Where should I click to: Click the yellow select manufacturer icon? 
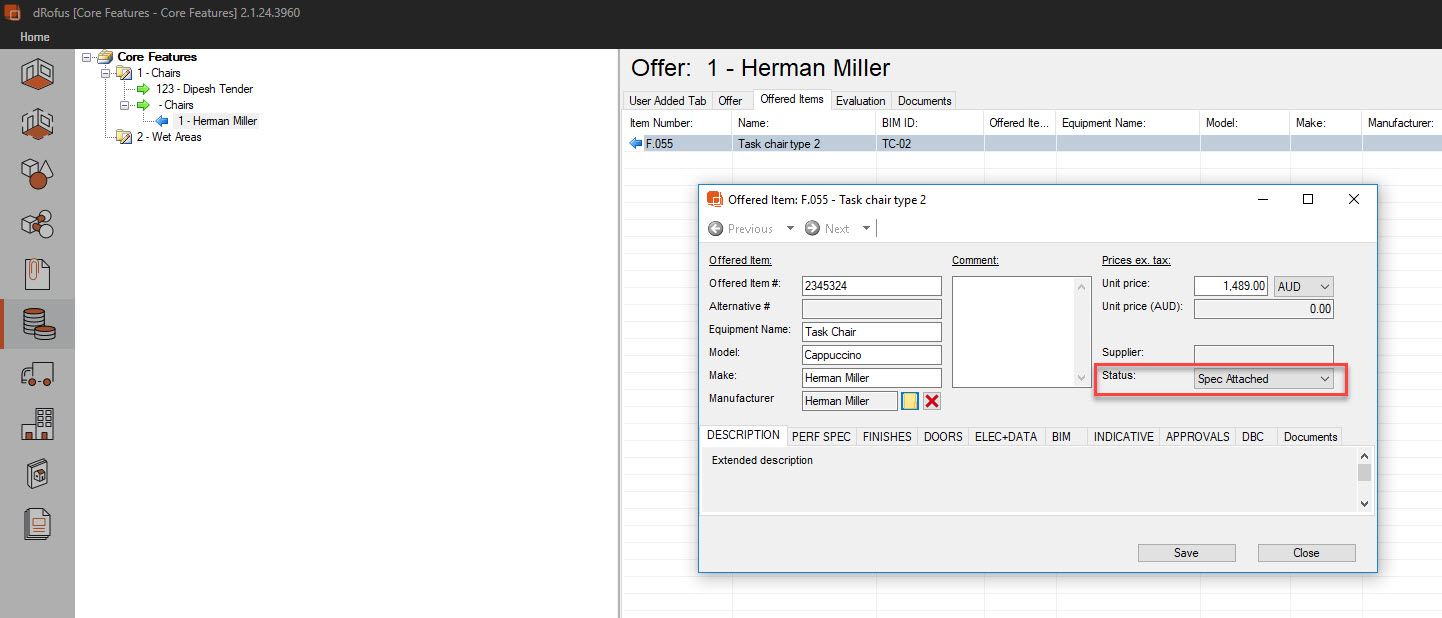click(910, 401)
